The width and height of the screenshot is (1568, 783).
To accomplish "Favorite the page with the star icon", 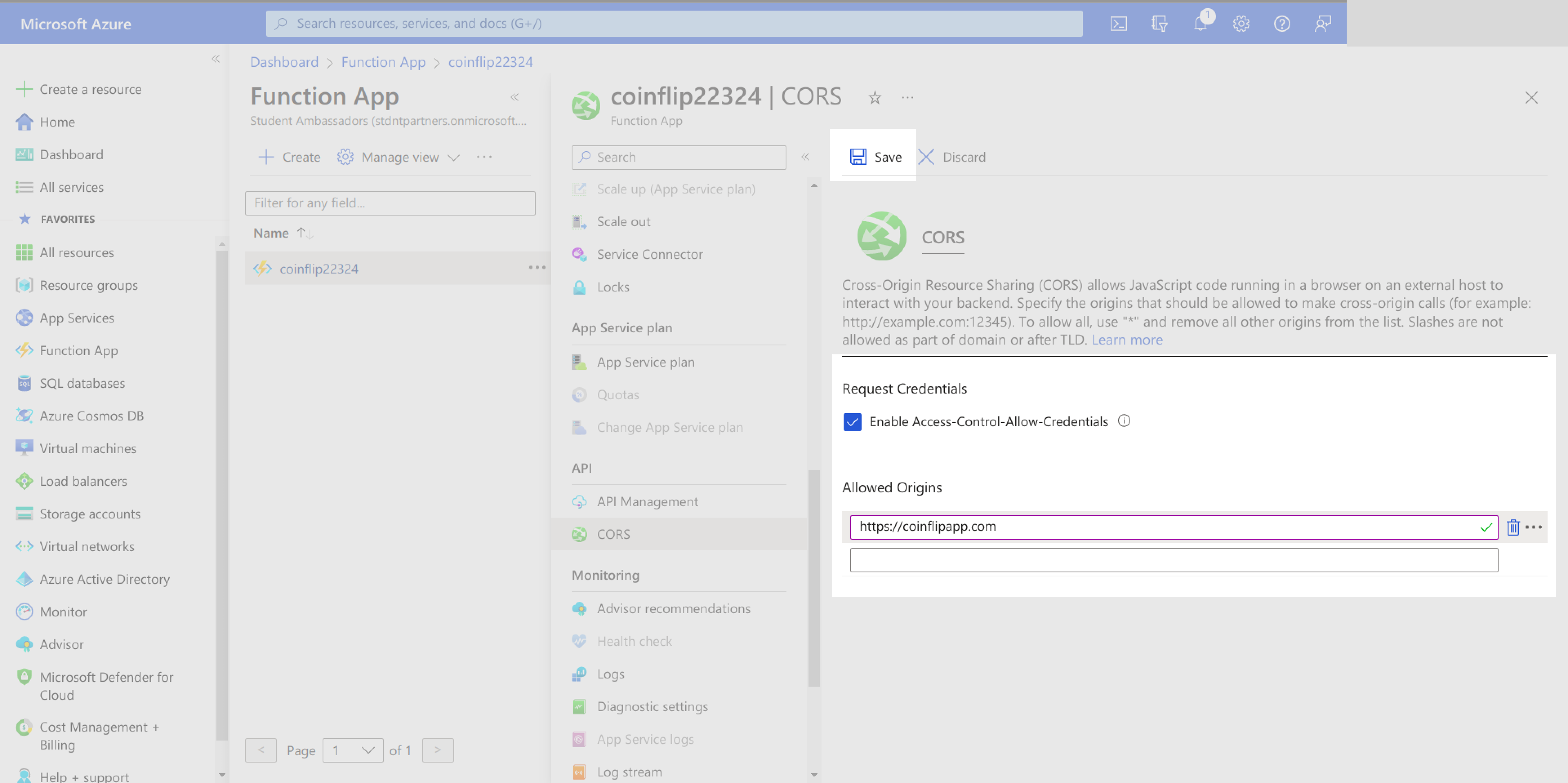I will pyautogui.click(x=875, y=97).
